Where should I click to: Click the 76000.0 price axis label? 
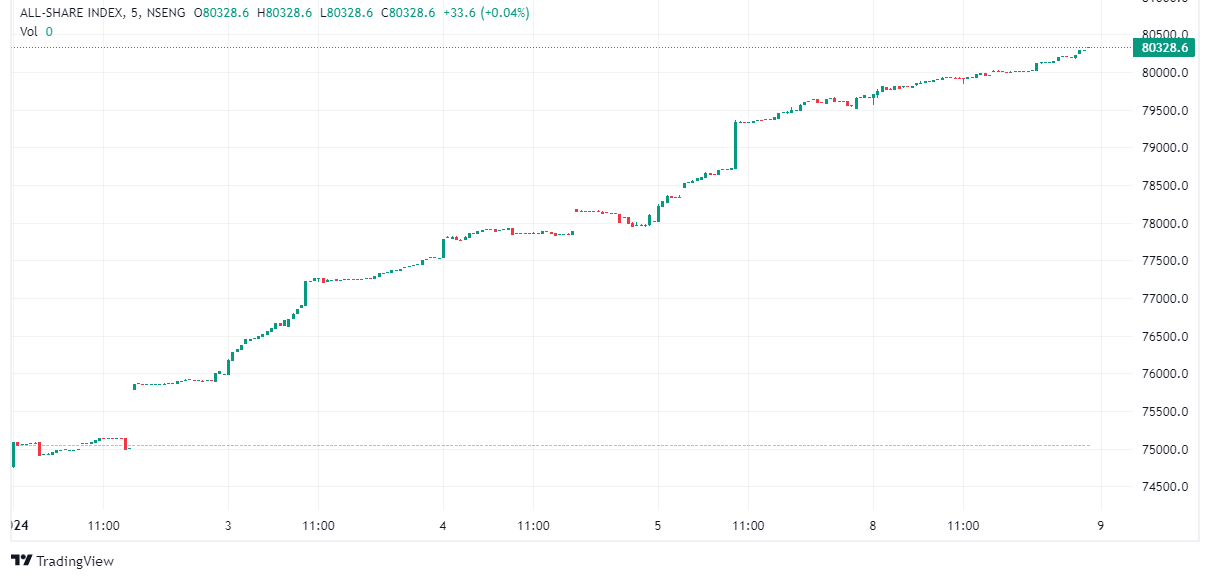pyautogui.click(x=1166, y=374)
